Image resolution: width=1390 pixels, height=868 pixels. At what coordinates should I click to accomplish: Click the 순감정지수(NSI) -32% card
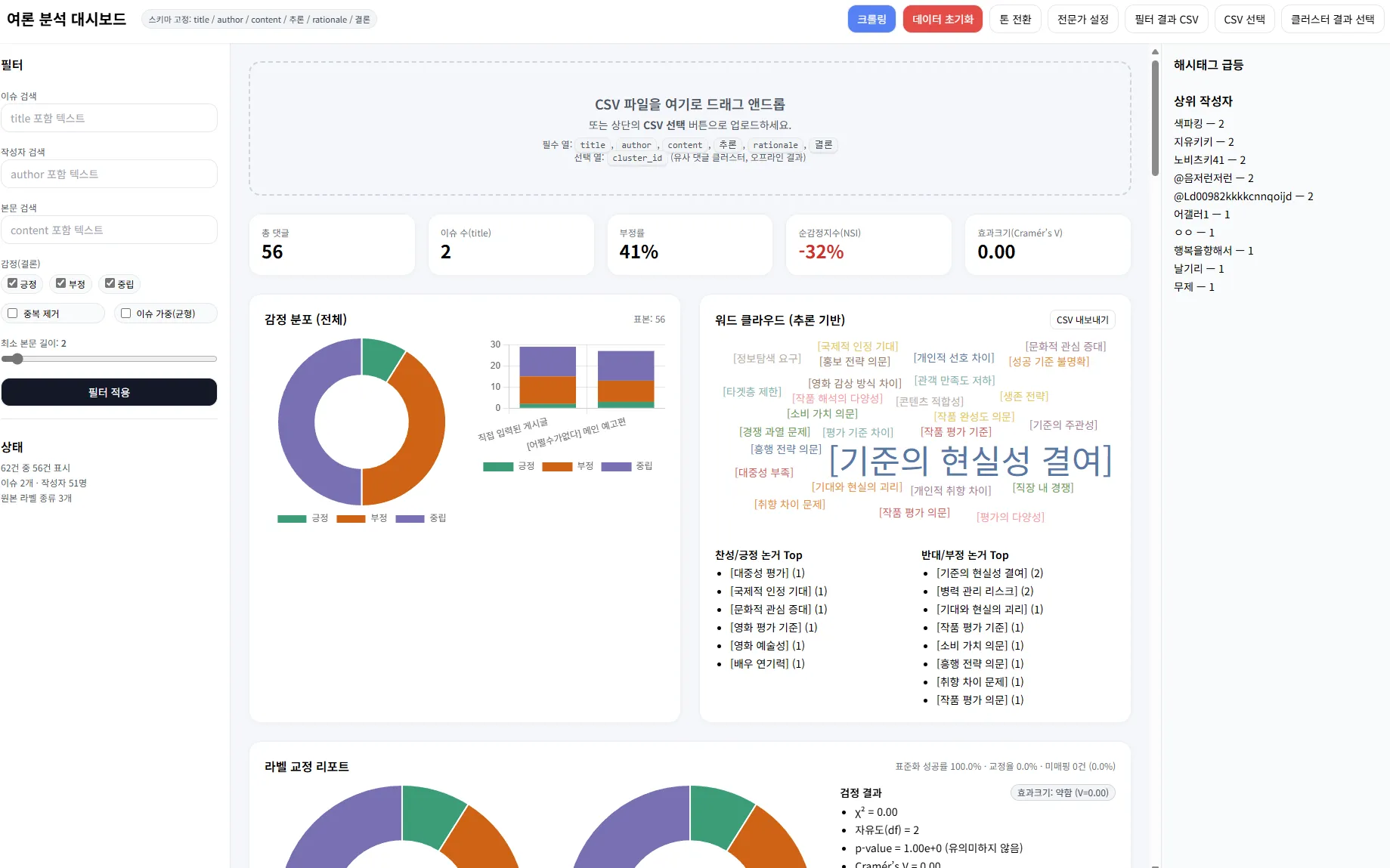(x=868, y=245)
